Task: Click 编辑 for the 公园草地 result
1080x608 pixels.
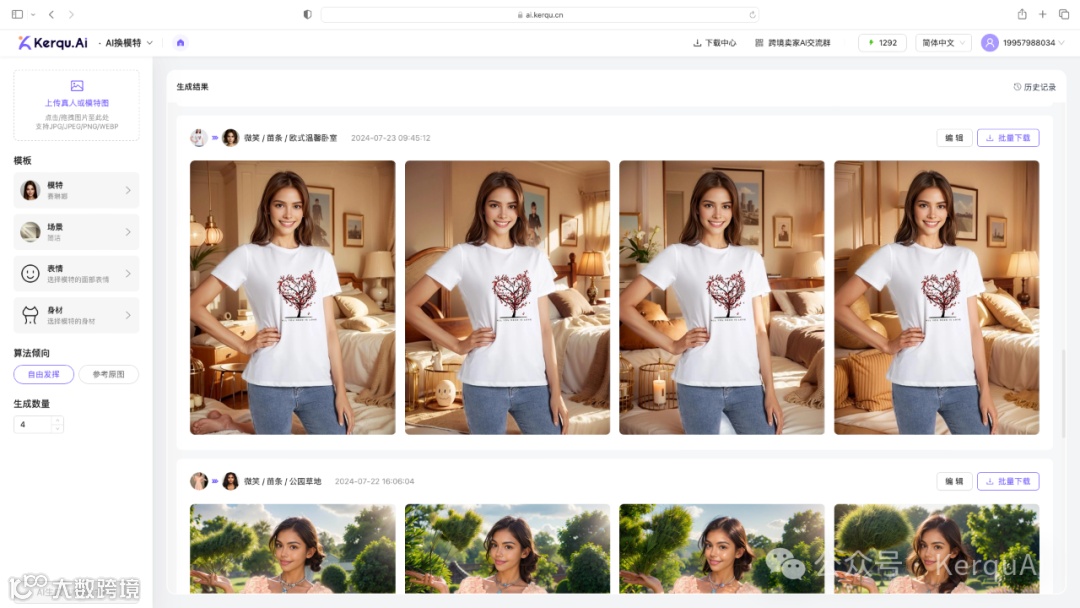Action: [x=954, y=481]
